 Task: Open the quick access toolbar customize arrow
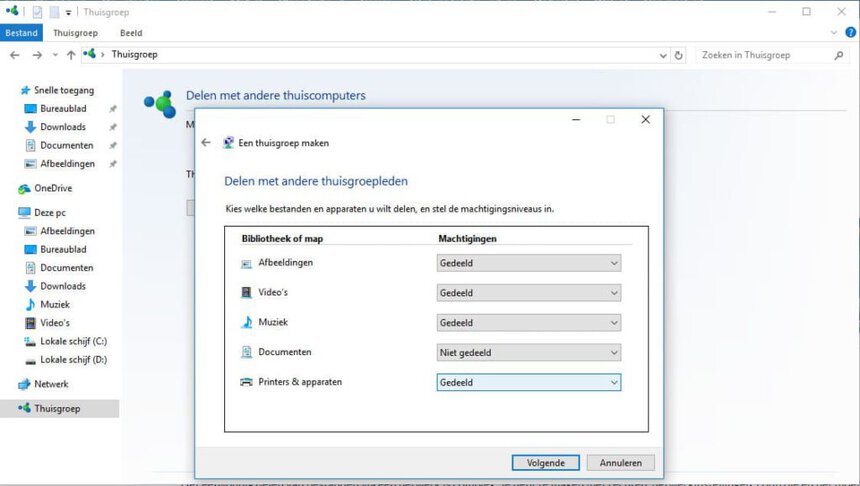pos(68,12)
